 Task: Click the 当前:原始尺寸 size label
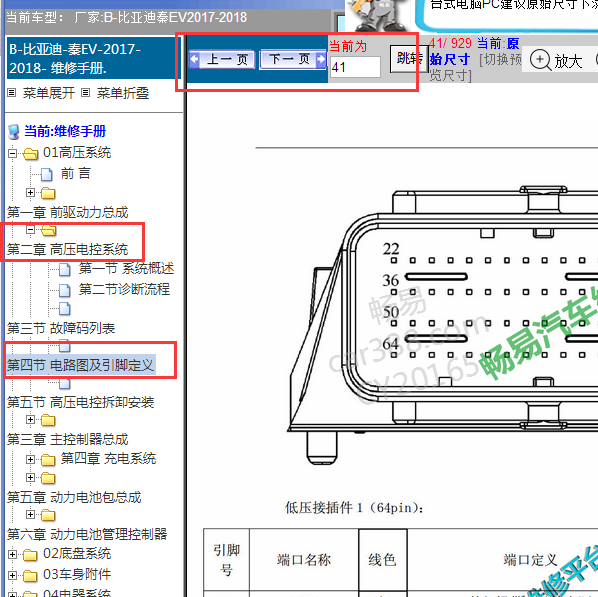(x=475, y=51)
